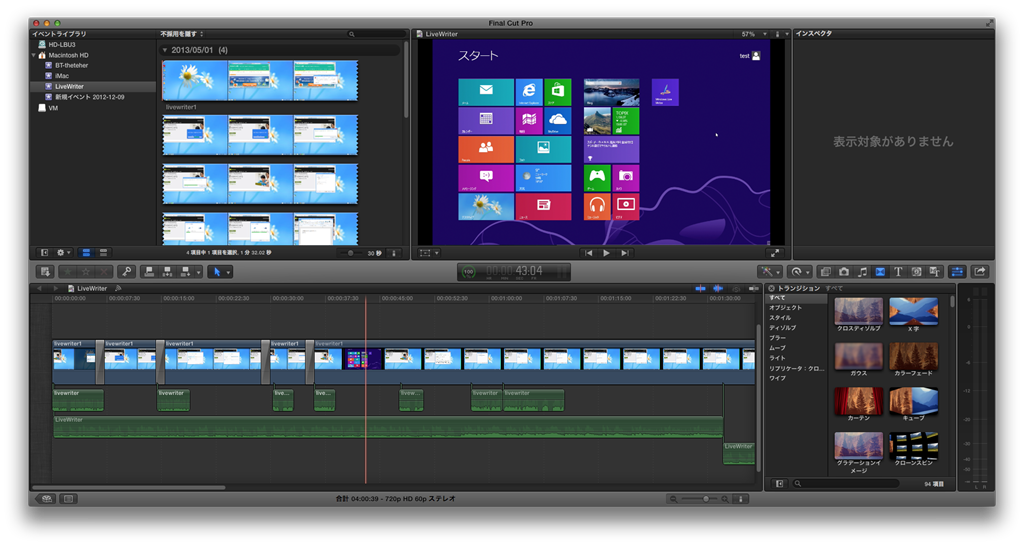Toggle the timeline index button
1024x546 pixels.
[x=68, y=499]
